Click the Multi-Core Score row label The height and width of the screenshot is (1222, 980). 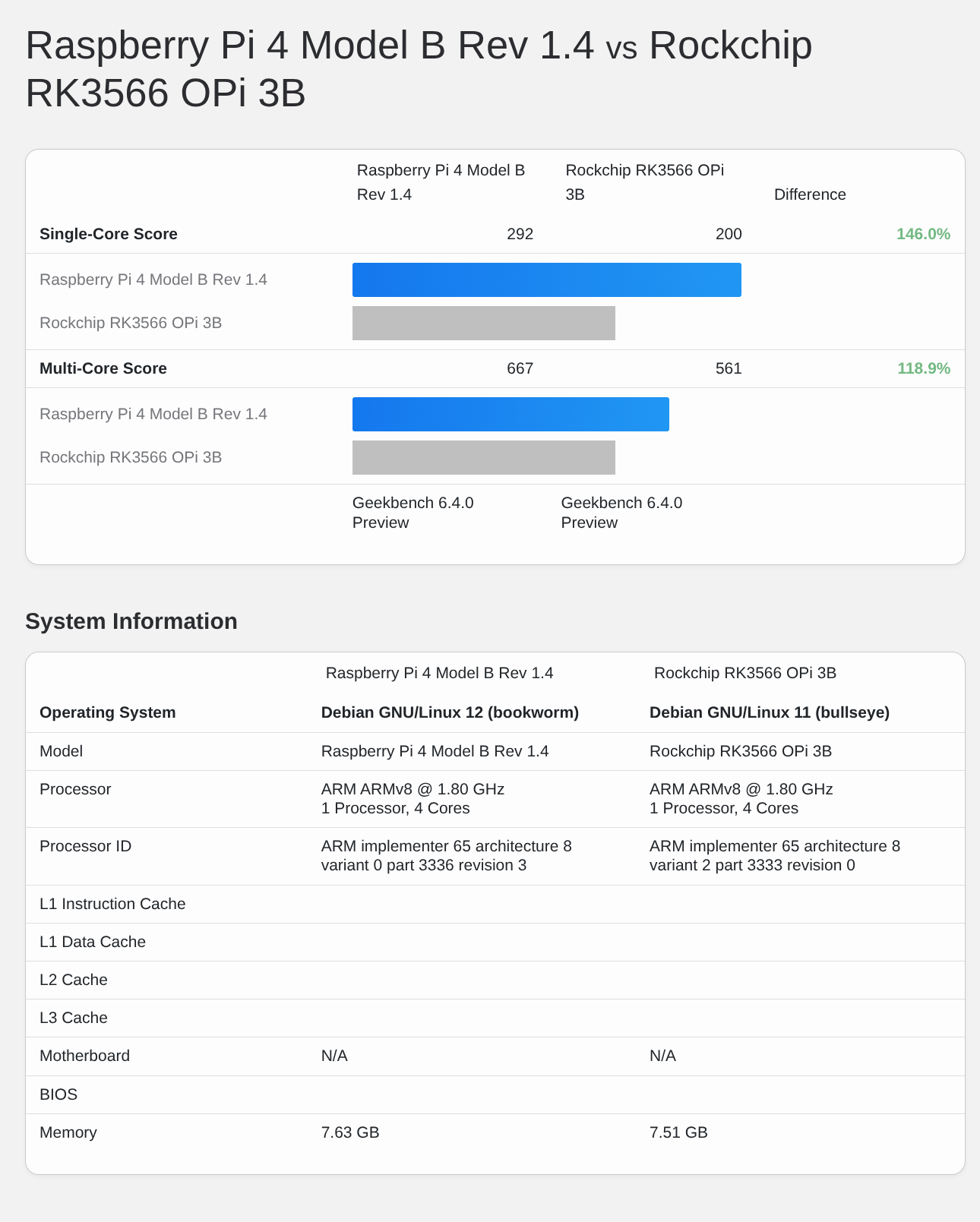(103, 368)
